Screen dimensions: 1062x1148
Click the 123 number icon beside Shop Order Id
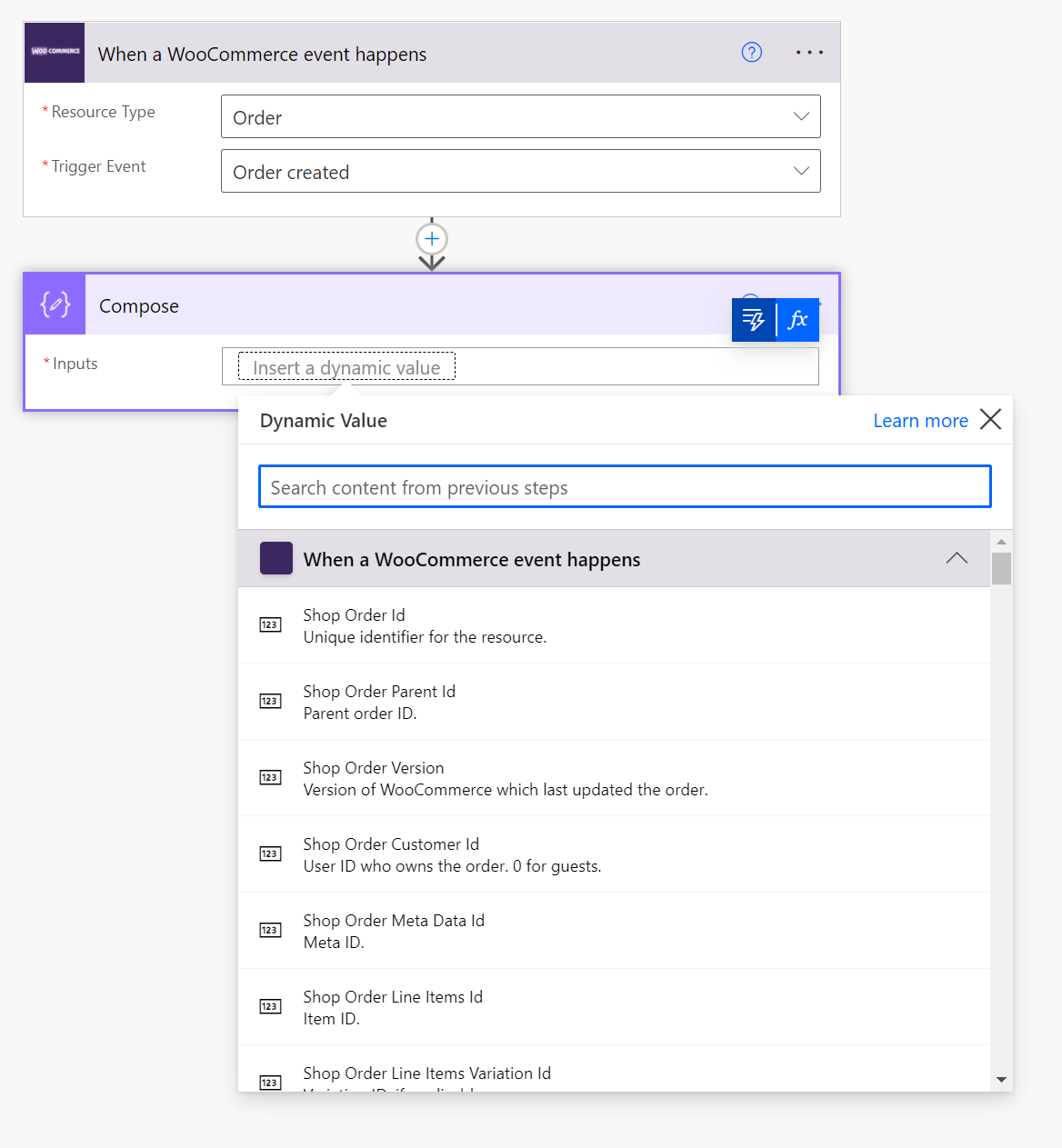(x=270, y=624)
